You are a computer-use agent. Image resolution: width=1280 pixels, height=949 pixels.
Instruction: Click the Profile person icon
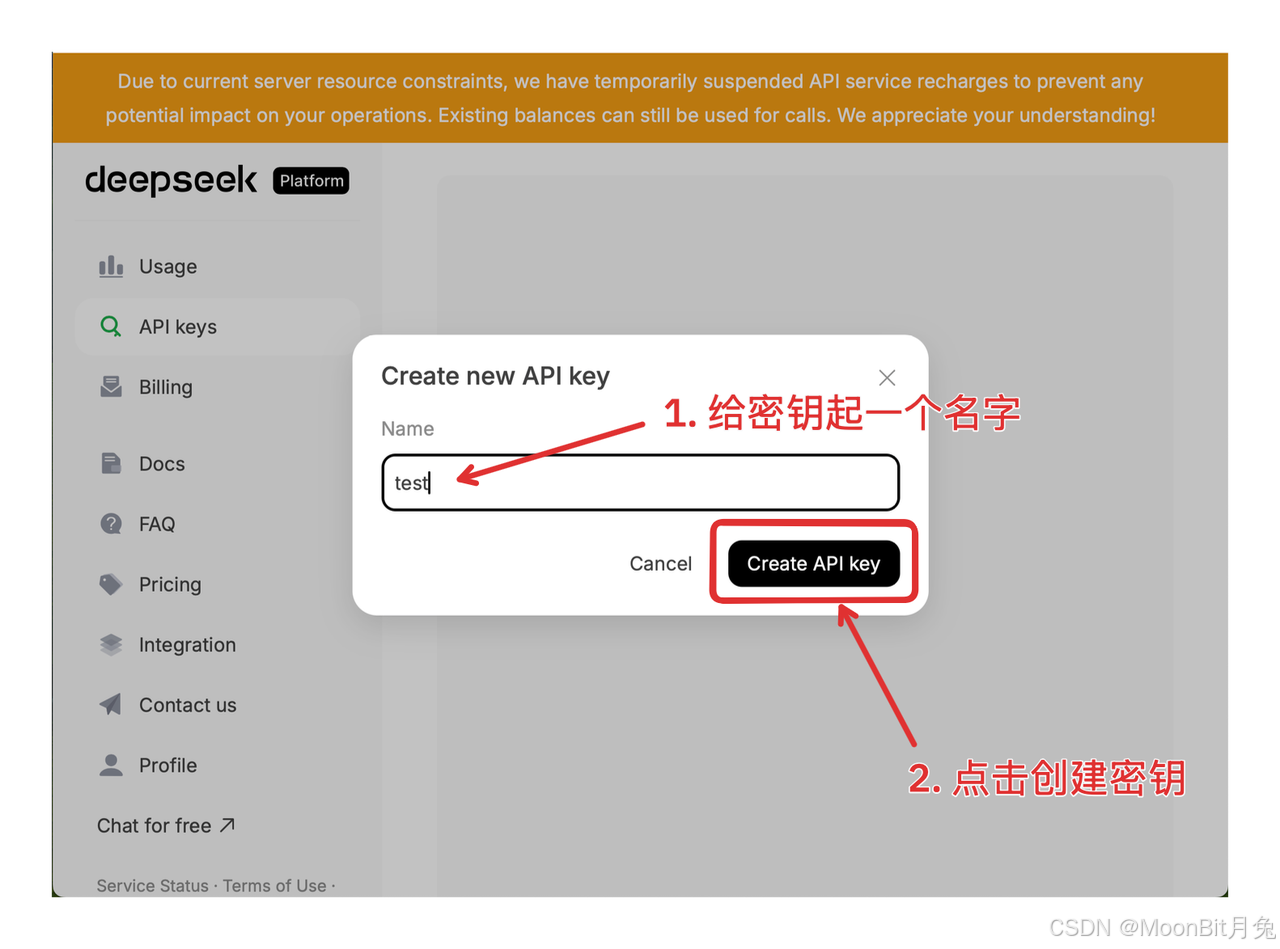coord(111,765)
